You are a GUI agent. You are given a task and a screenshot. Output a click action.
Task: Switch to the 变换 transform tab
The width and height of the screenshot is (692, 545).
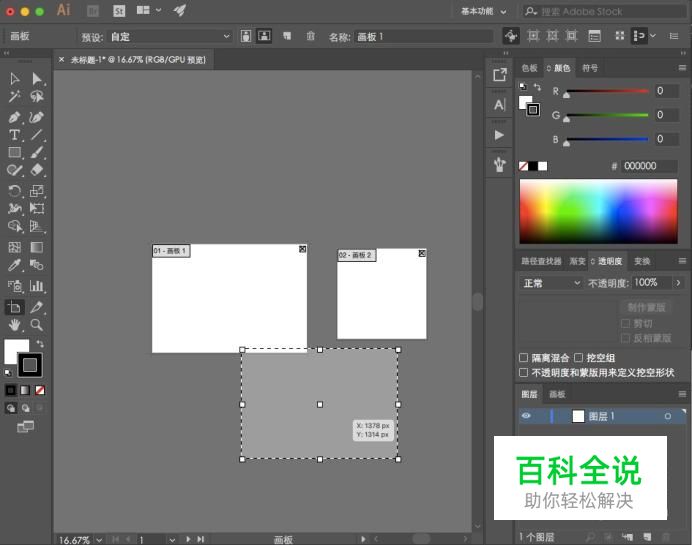tap(642, 261)
